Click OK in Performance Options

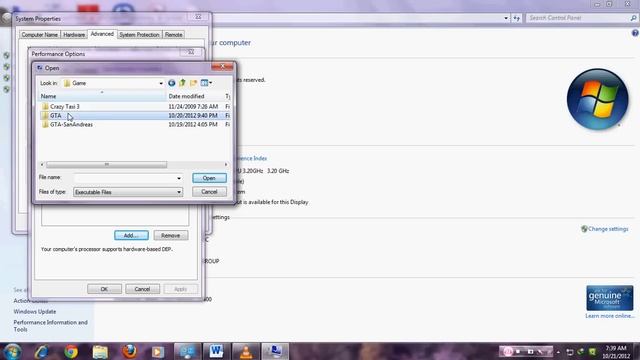pyautogui.click(x=104, y=289)
